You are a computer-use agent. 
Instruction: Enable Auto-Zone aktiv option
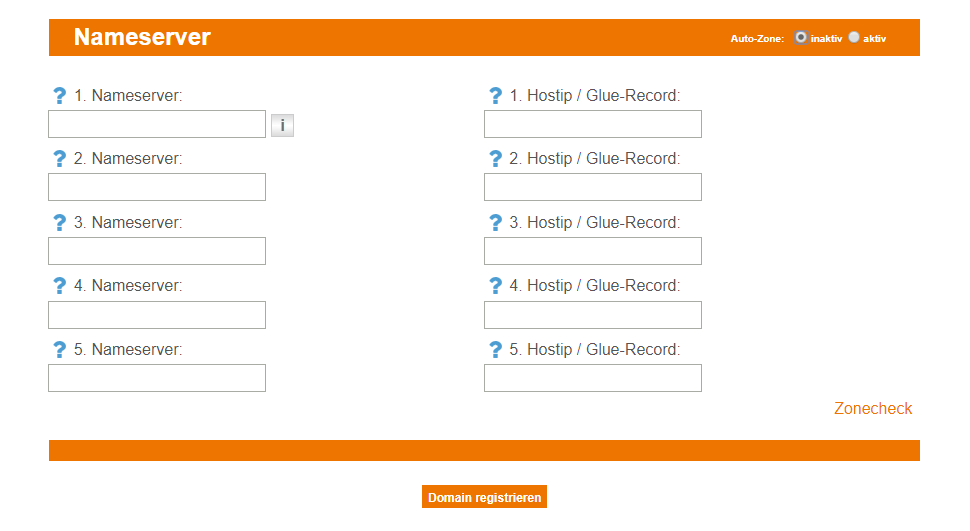[854, 38]
